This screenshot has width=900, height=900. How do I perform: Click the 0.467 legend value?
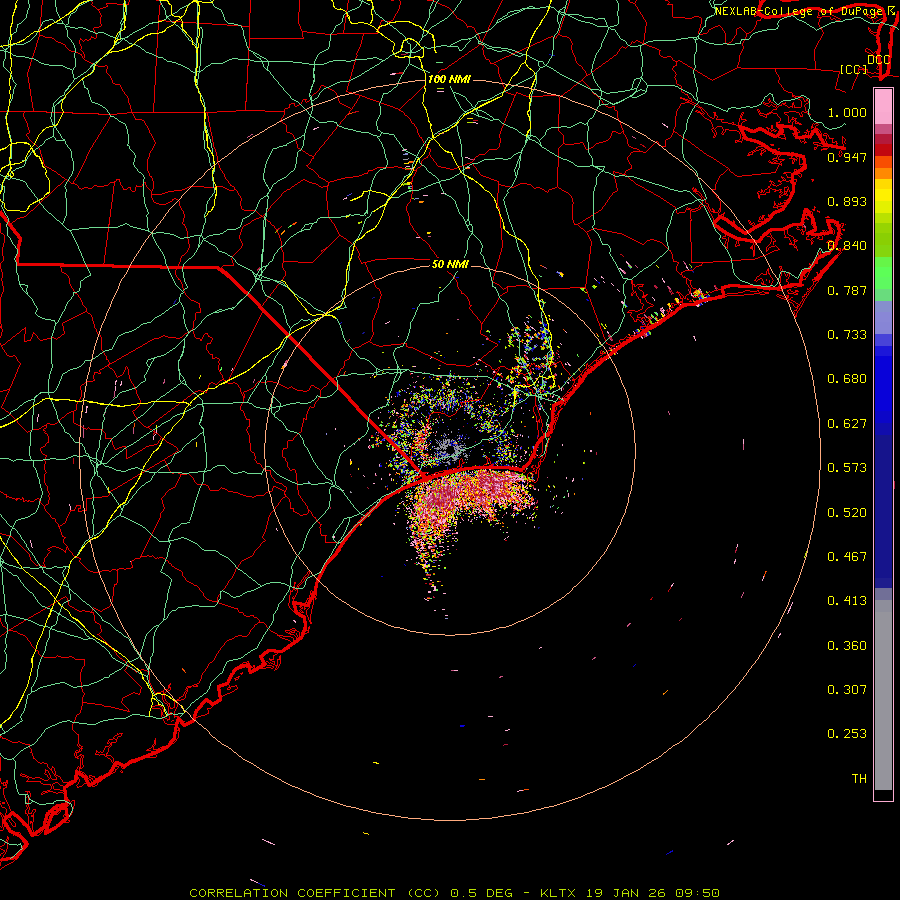click(x=847, y=557)
